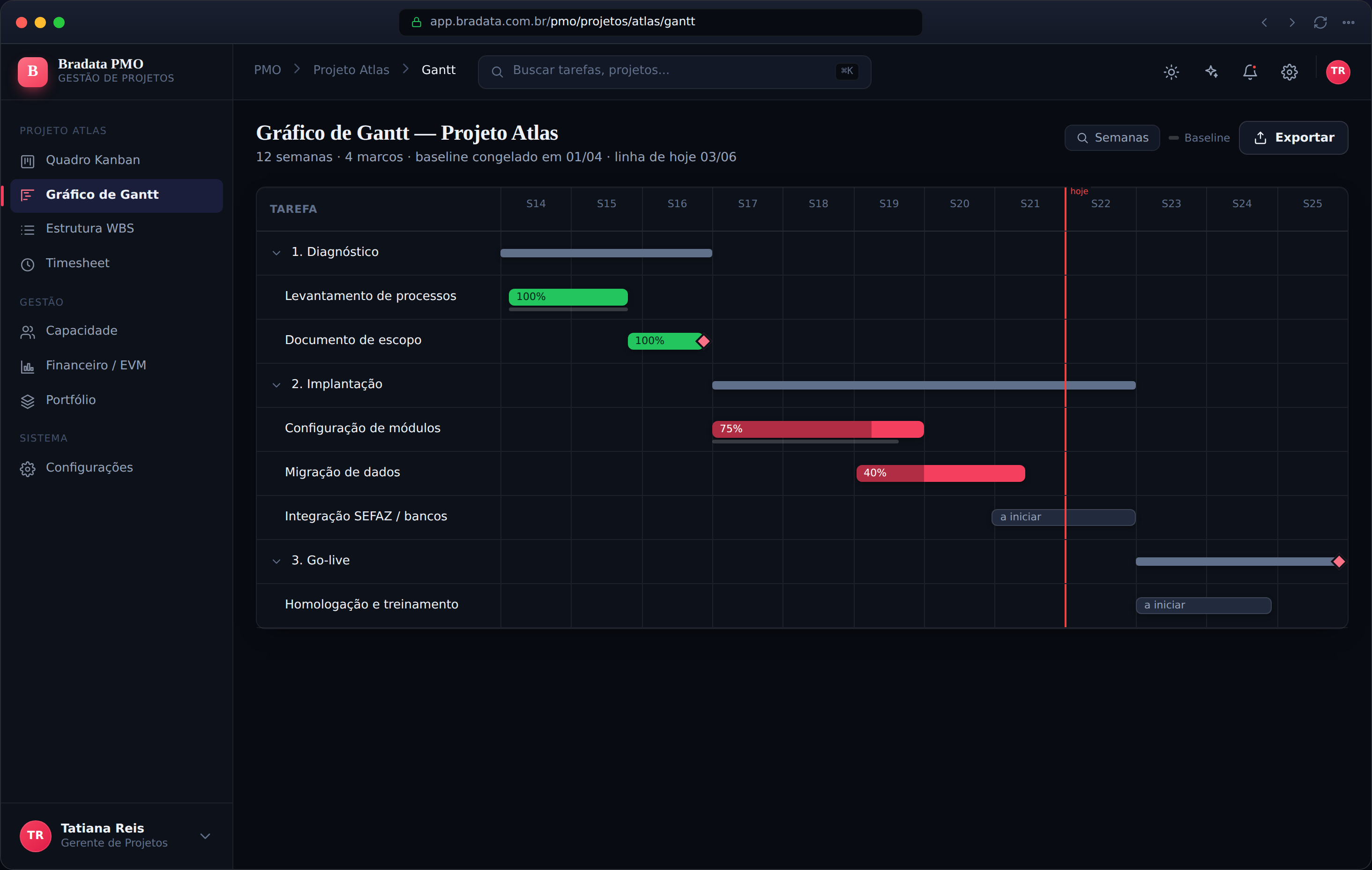The image size is (1372, 870).
Task: Open the AI sparkles assistant icon
Action: (1211, 71)
